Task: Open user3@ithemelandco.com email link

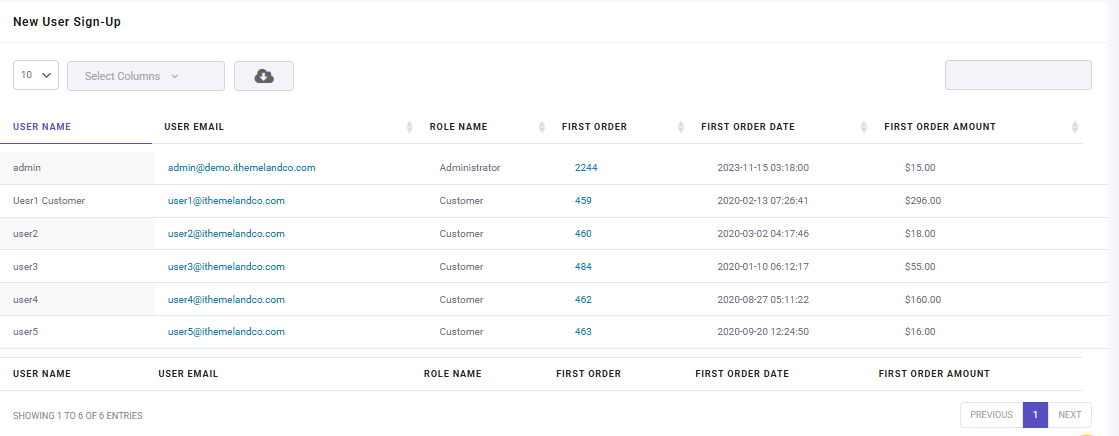Action: [x=226, y=266]
